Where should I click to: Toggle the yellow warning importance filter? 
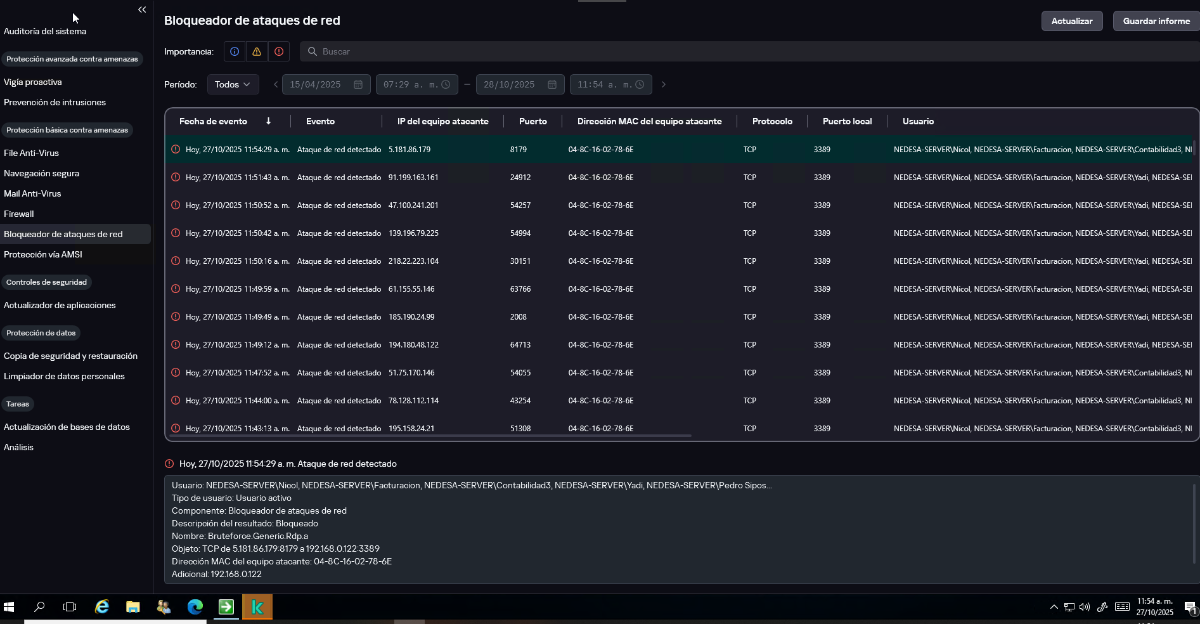(x=256, y=51)
